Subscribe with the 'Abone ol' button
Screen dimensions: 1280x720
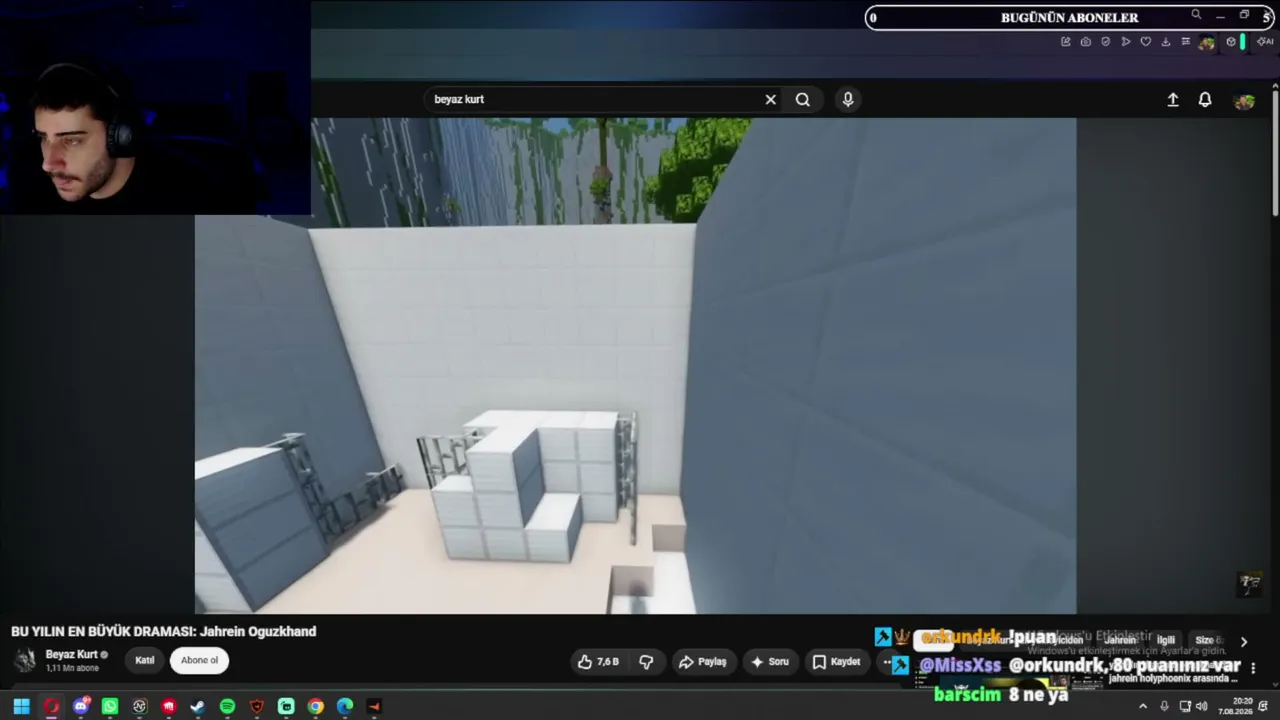click(199, 661)
